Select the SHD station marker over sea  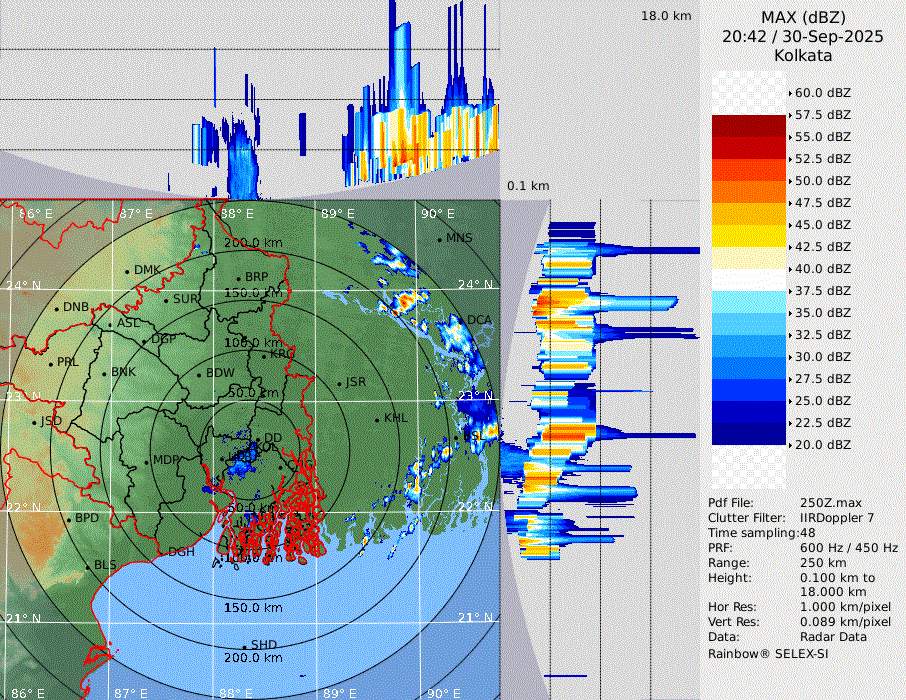244,646
